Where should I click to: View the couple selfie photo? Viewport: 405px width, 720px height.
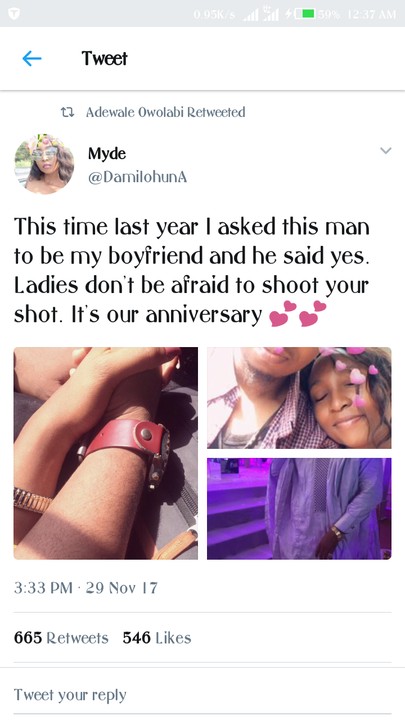pyautogui.click(x=299, y=398)
